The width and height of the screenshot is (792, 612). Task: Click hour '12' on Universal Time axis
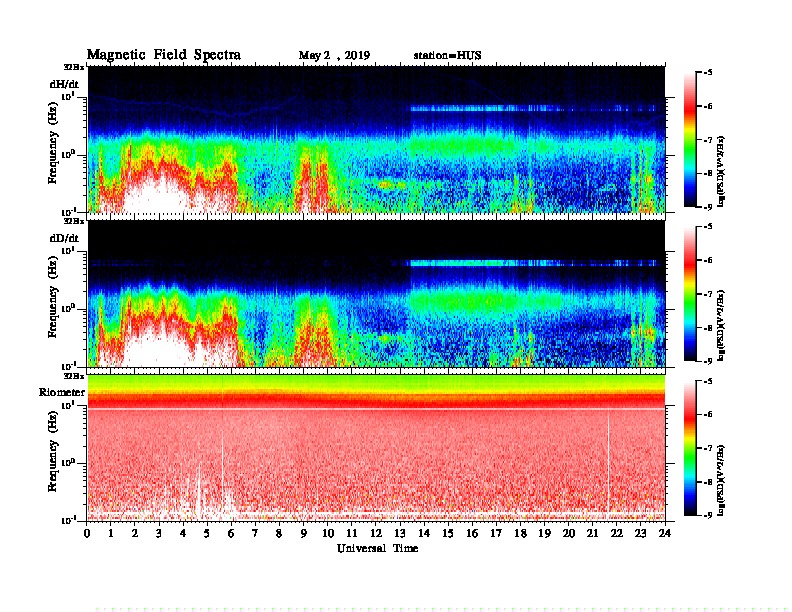click(376, 533)
